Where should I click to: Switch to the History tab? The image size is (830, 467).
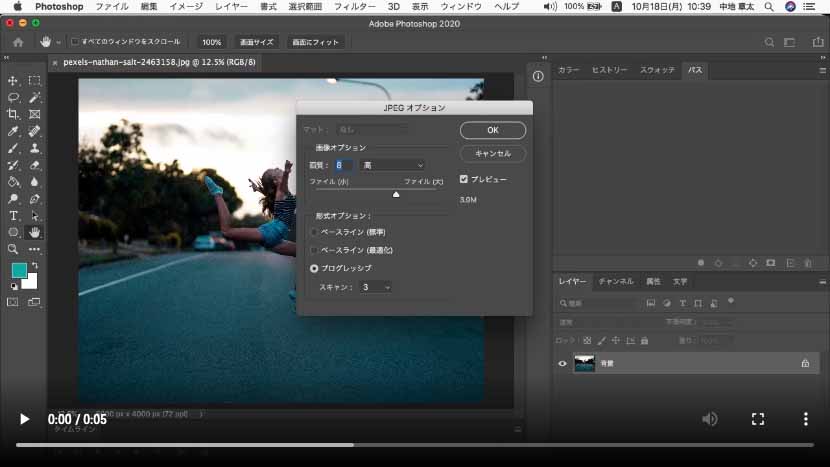tap(609, 70)
